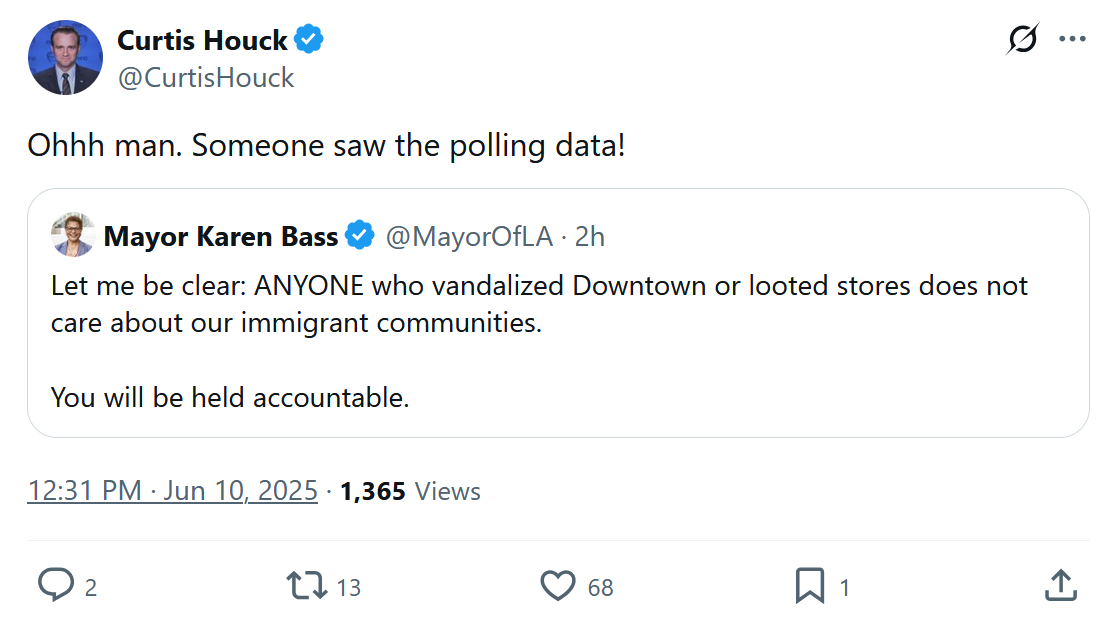1115x626 pixels.
Task: Like the post with heart icon
Action: [x=558, y=586]
